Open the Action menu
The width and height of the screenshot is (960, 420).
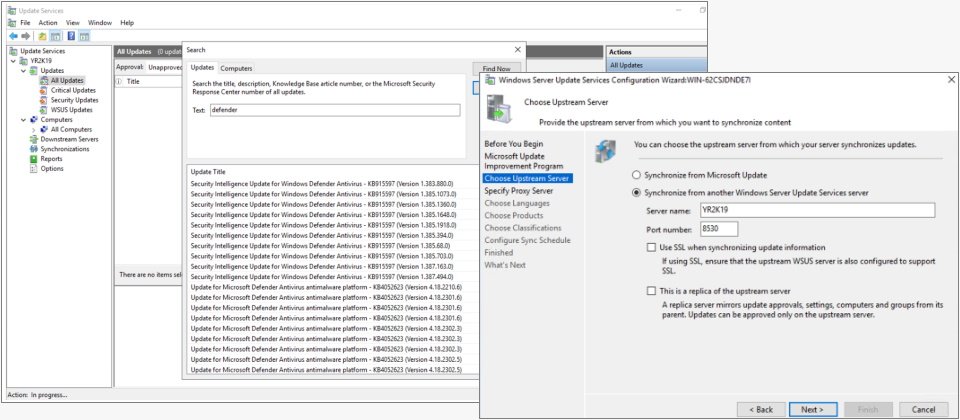tap(48, 23)
